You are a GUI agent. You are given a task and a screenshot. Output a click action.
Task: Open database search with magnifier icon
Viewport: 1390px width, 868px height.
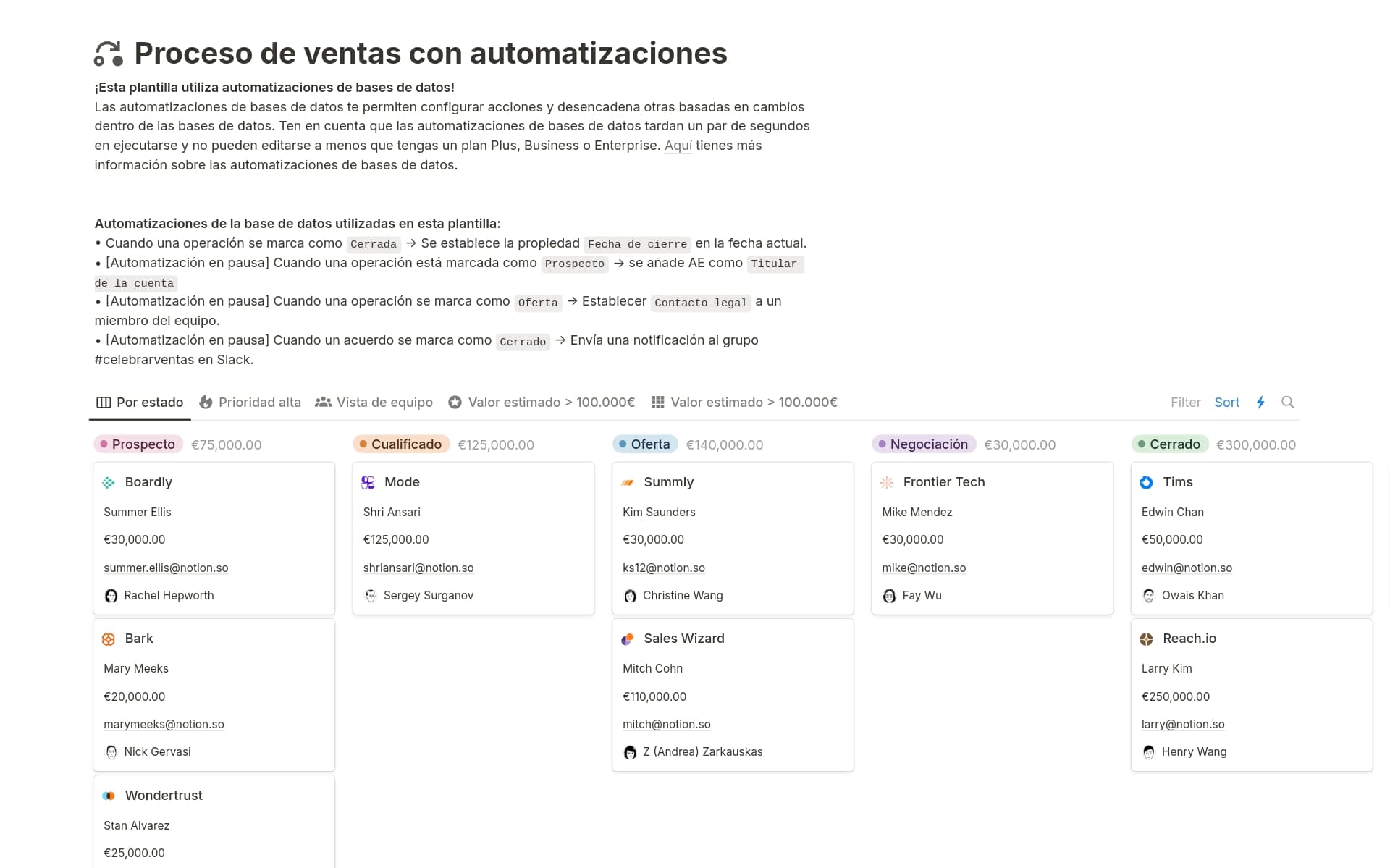(x=1287, y=403)
